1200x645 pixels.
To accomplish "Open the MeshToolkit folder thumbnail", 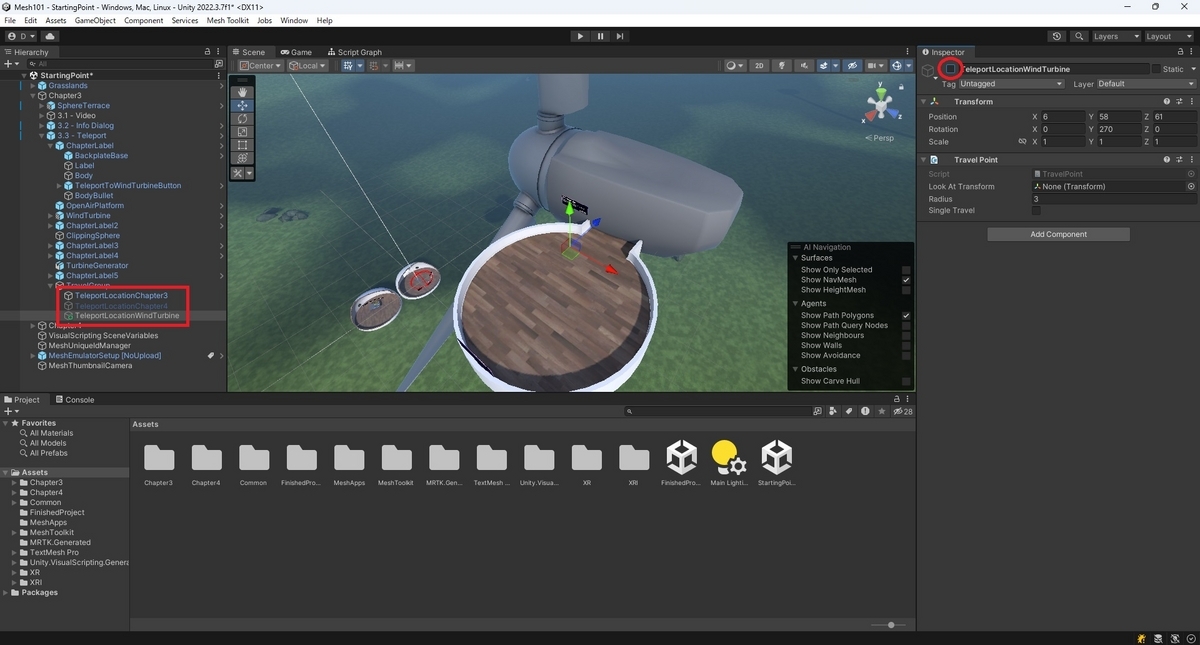I will [x=396, y=460].
